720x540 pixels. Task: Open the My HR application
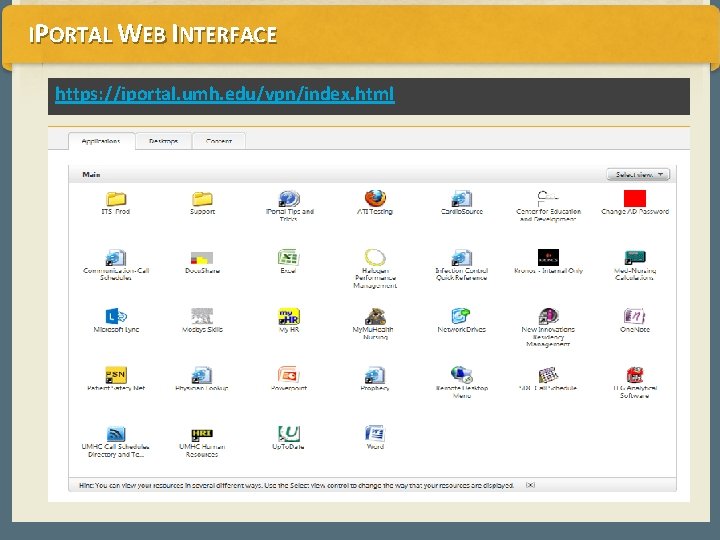289,316
